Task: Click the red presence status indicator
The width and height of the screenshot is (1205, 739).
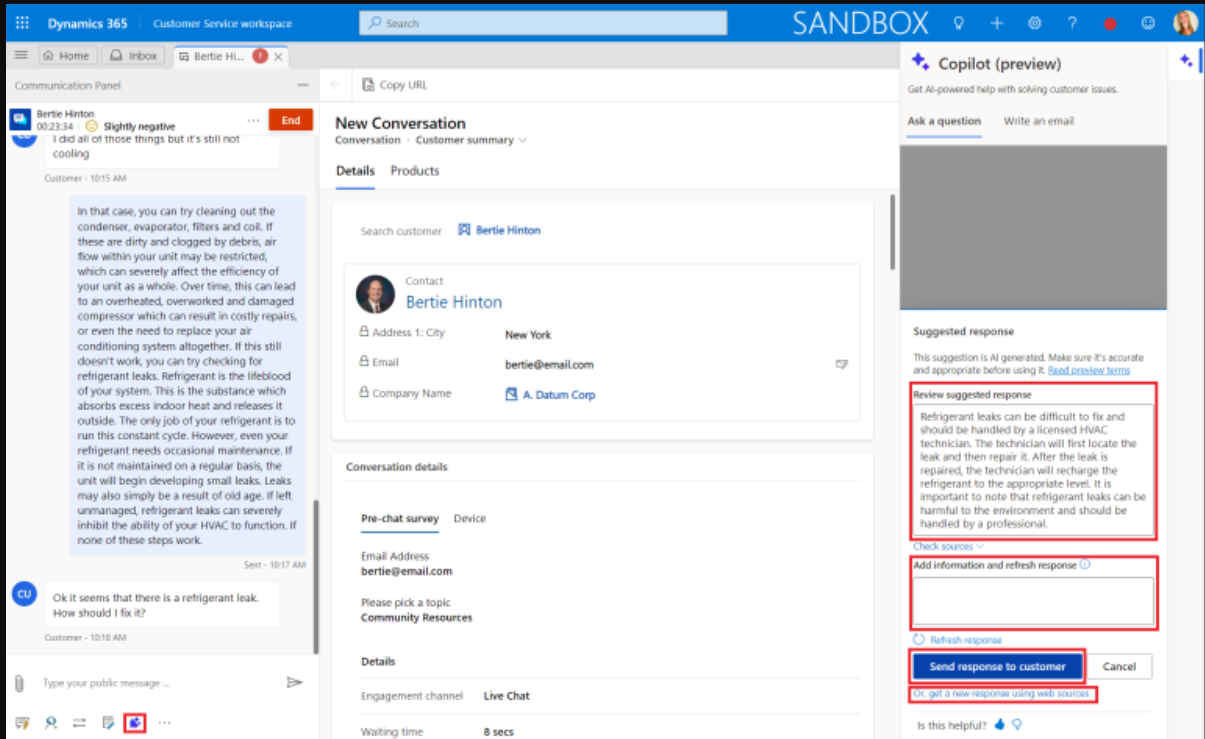Action: pyautogui.click(x=1110, y=23)
